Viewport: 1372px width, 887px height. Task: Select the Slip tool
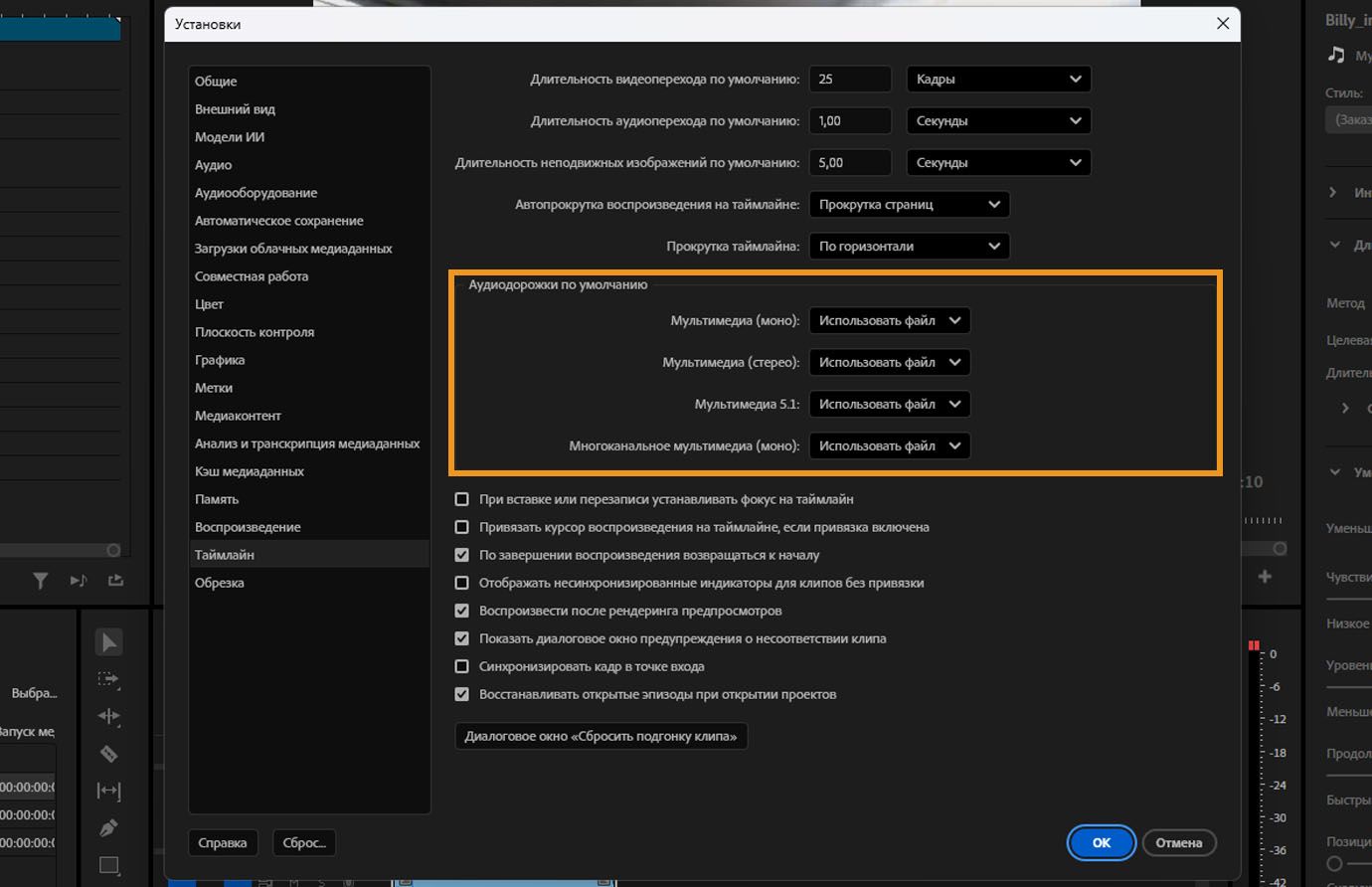(108, 791)
